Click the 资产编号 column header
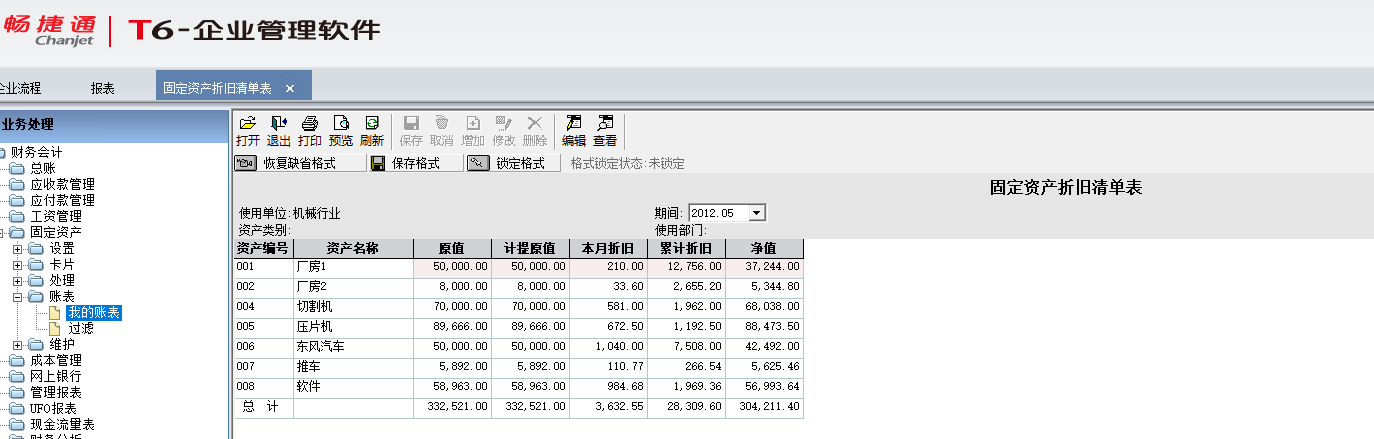Screen dimensions: 1374x439 [263, 248]
